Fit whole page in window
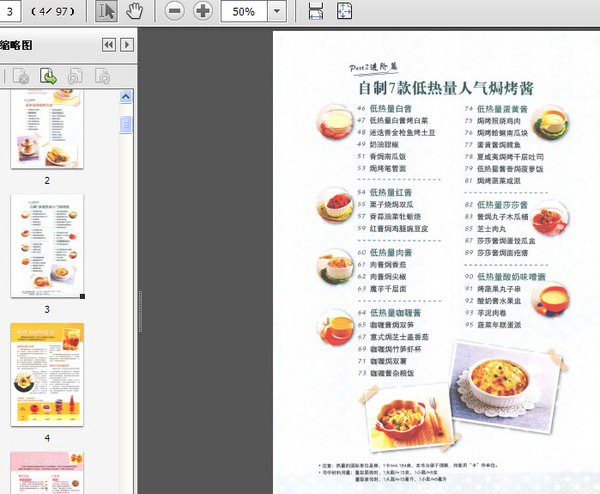The width and height of the screenshot is (600, 494). click(x=344, y=11)
